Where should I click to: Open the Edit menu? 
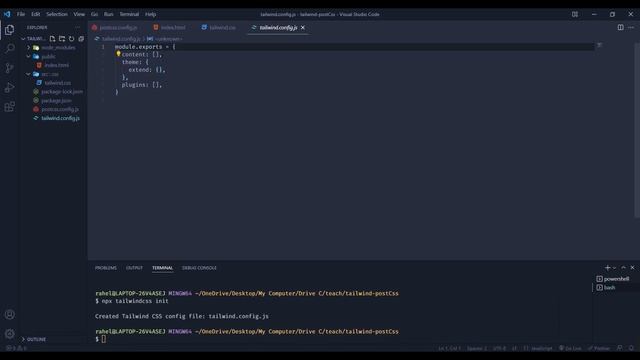click(x=36, y=14)
